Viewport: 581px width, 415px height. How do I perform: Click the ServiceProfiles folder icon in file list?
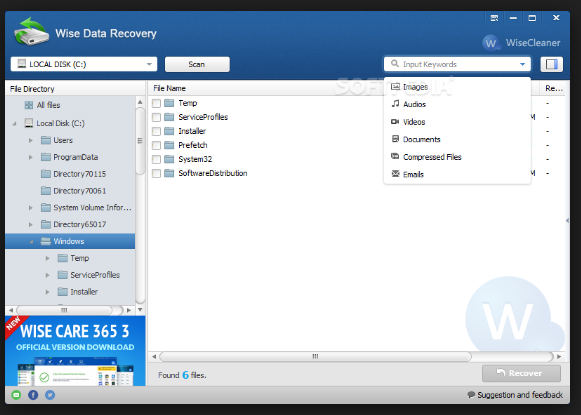pyautogui.click(x=169, y=117)
